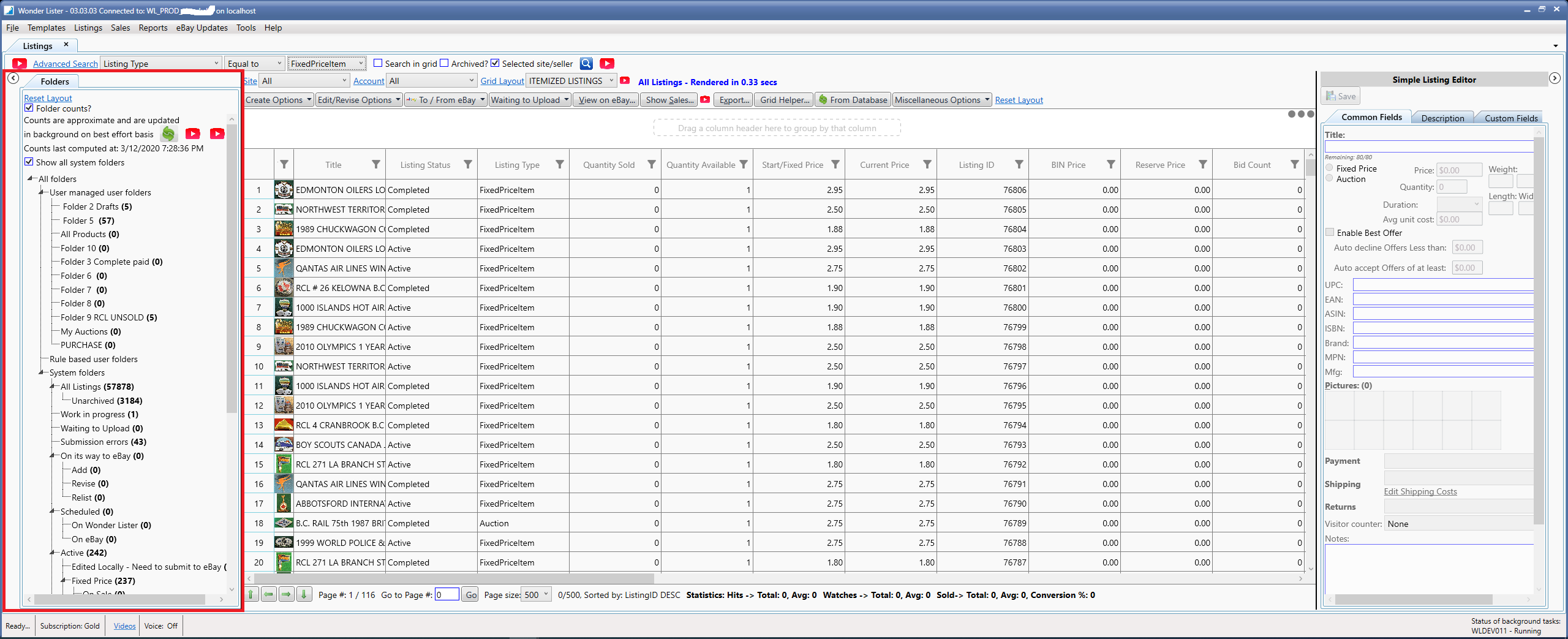The height and width of the screenshot is (639, 1568).
Task: Open the Listing Type search field dropdown
Action: tap(161, 63)
